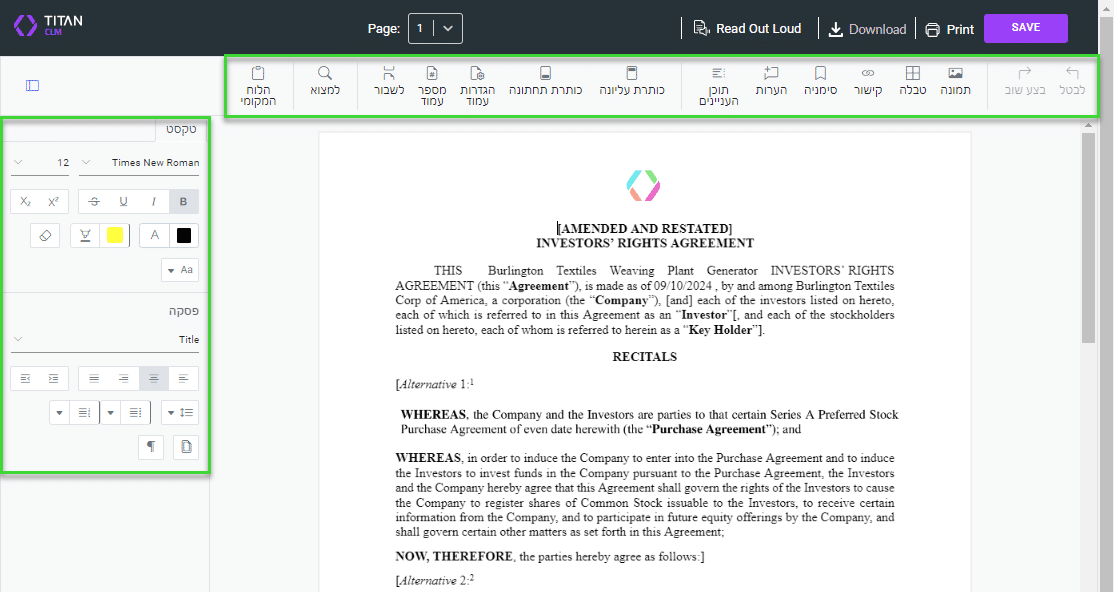The image size is (1114, 592).
Task: Open the Times New Roman font dropdown
Action: [139, 162]
